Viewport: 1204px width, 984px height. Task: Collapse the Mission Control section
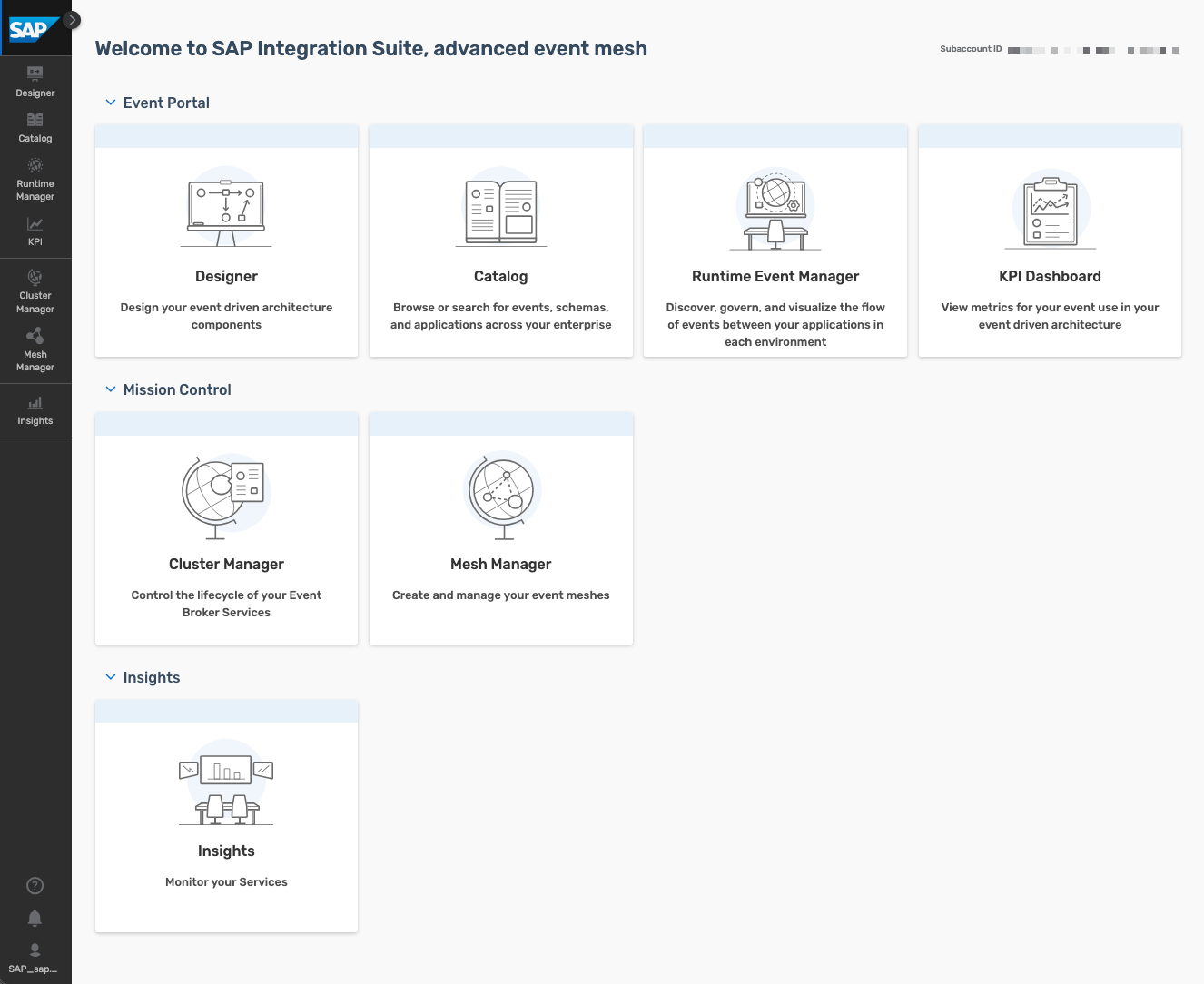tap(111, 389)
